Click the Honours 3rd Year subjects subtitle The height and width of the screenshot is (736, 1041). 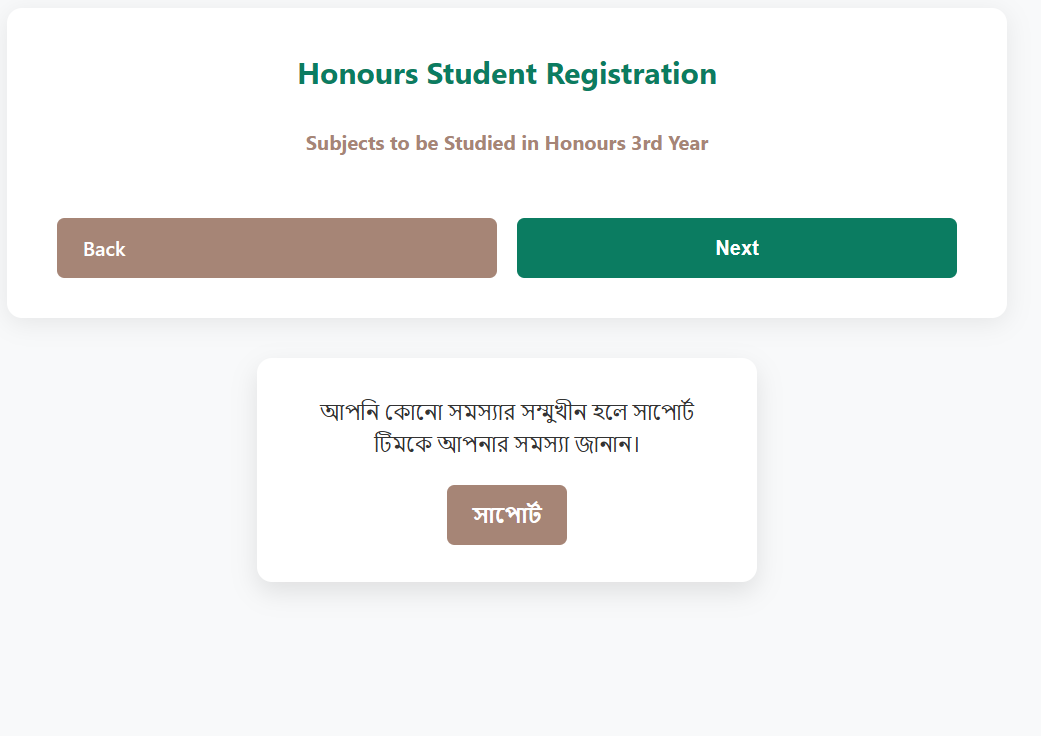(507, 143)
